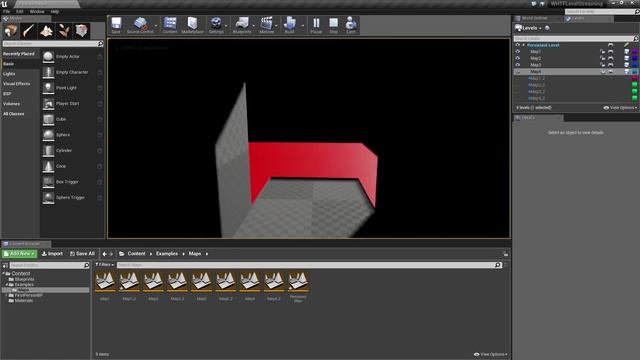This screenshot has width=640, height=360.
Task: Select Foliage mode icon
Action: pyautogui.click(x=64, y=31)
